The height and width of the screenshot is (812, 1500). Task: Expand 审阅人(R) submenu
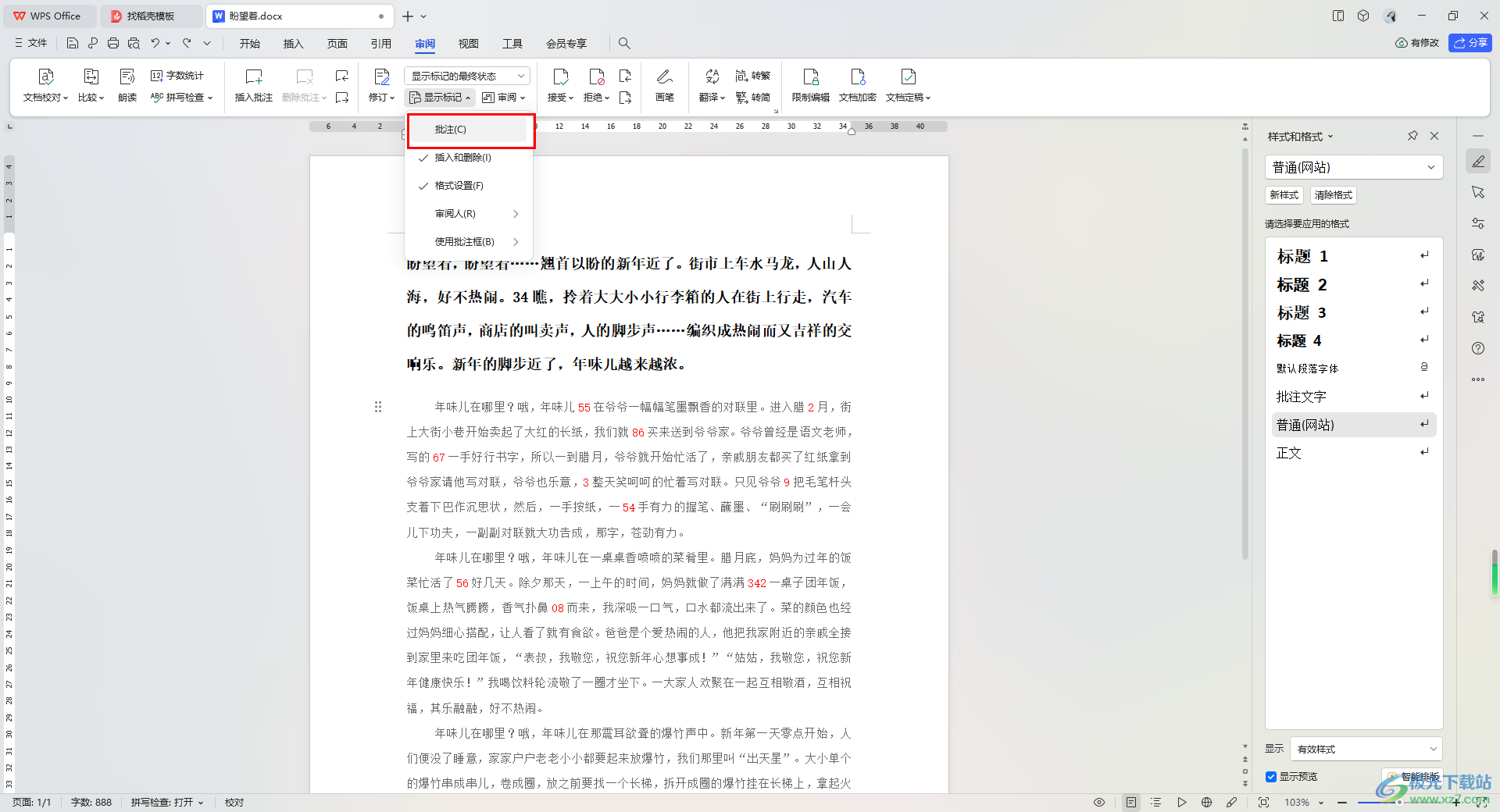[469, 214]
